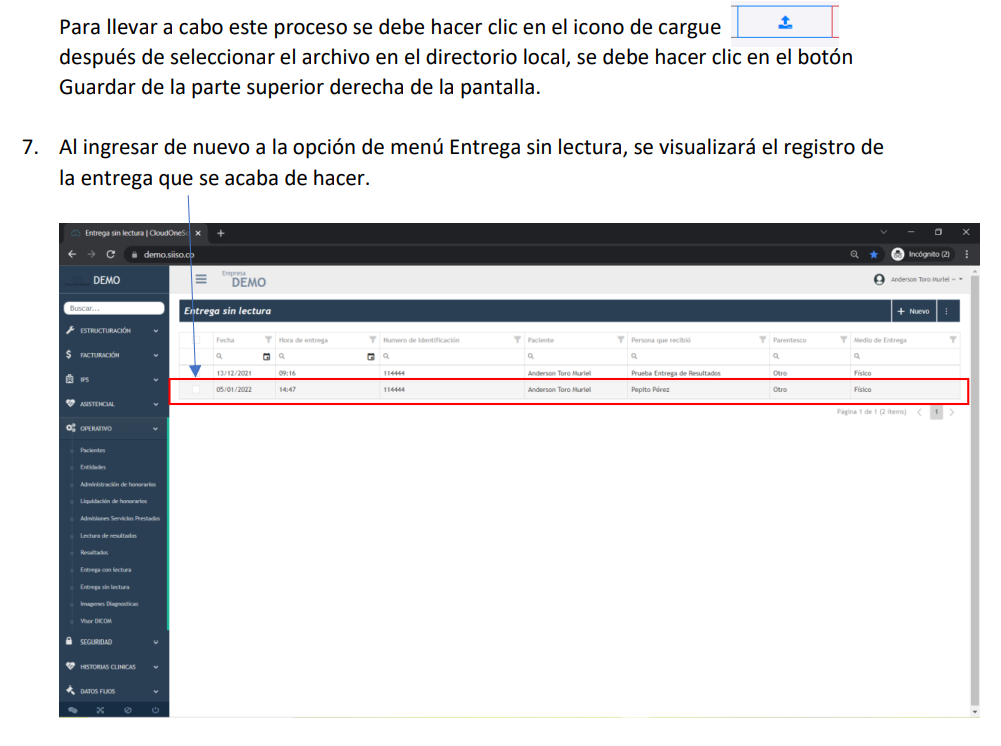Click the user avatar icon beside Anderson Toro Muriel

tap(879, 280)
